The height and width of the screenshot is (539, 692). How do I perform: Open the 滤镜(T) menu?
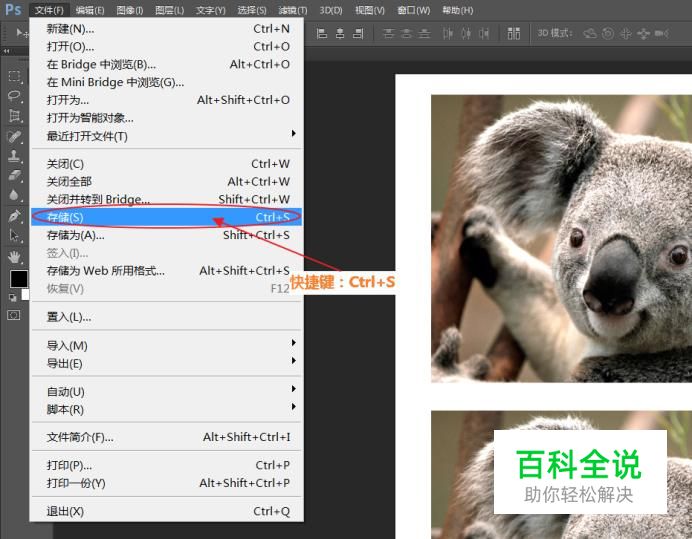pyautogui.click(x=293, y=10)
